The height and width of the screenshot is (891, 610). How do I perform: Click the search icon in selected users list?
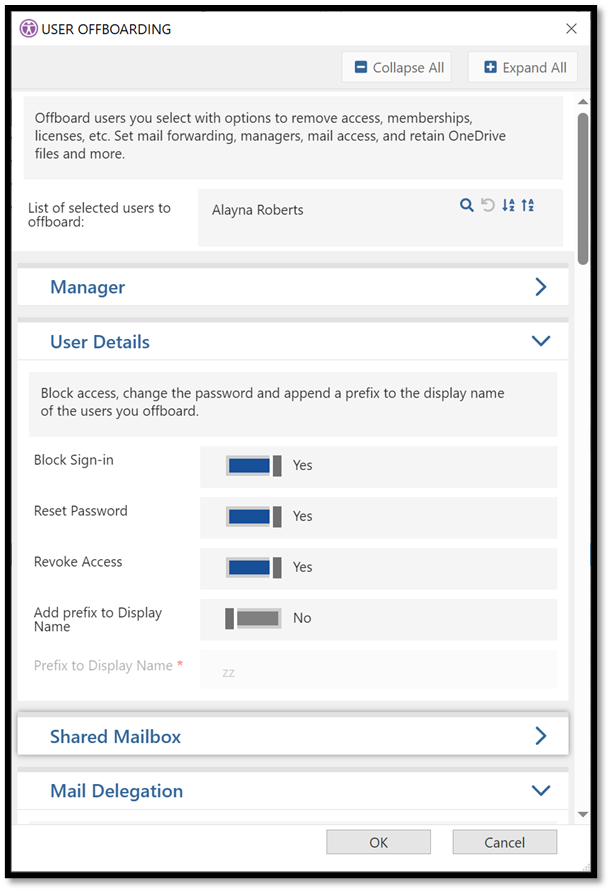point(466,205)
